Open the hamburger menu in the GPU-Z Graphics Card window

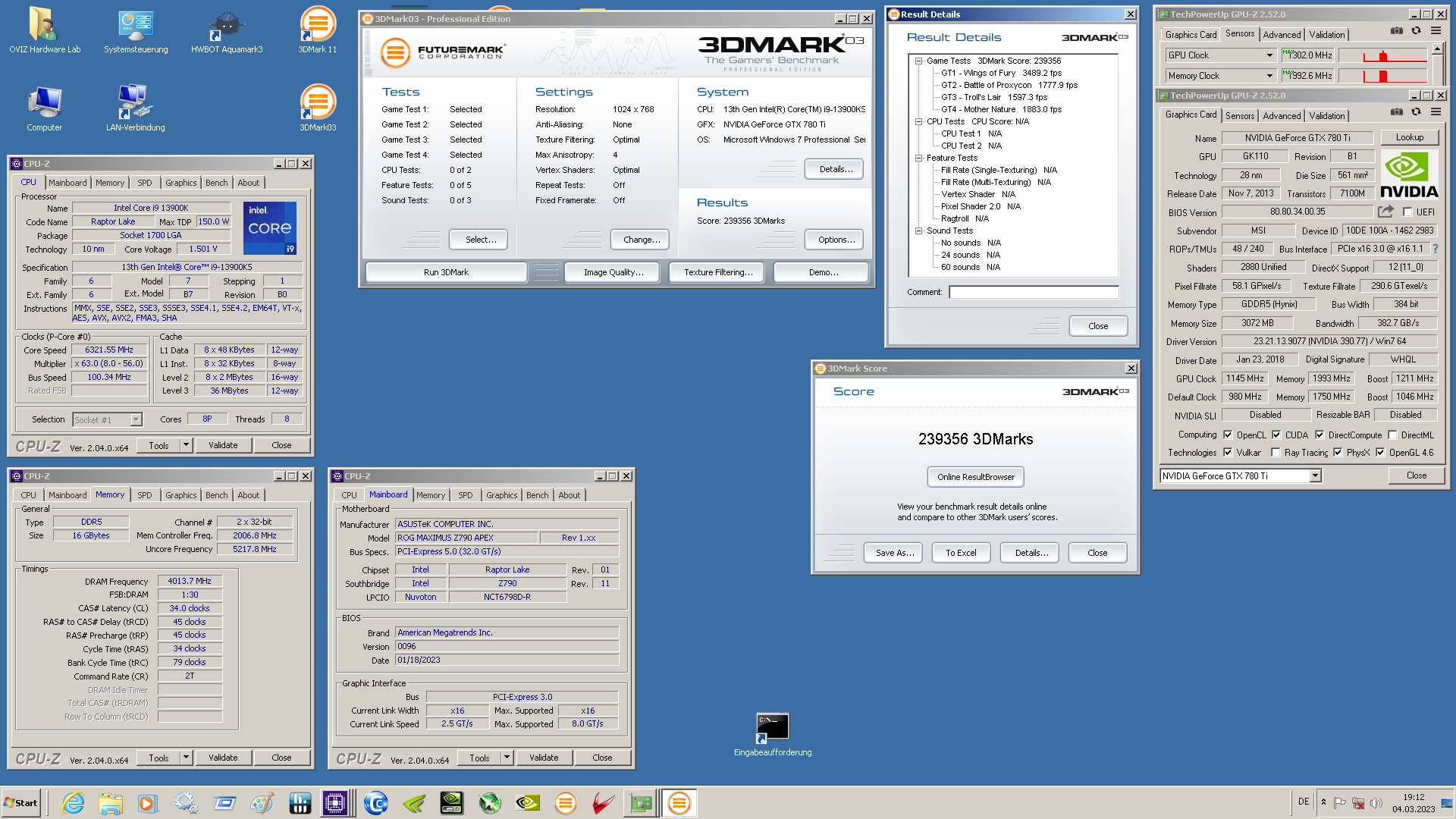(1436, 111)
